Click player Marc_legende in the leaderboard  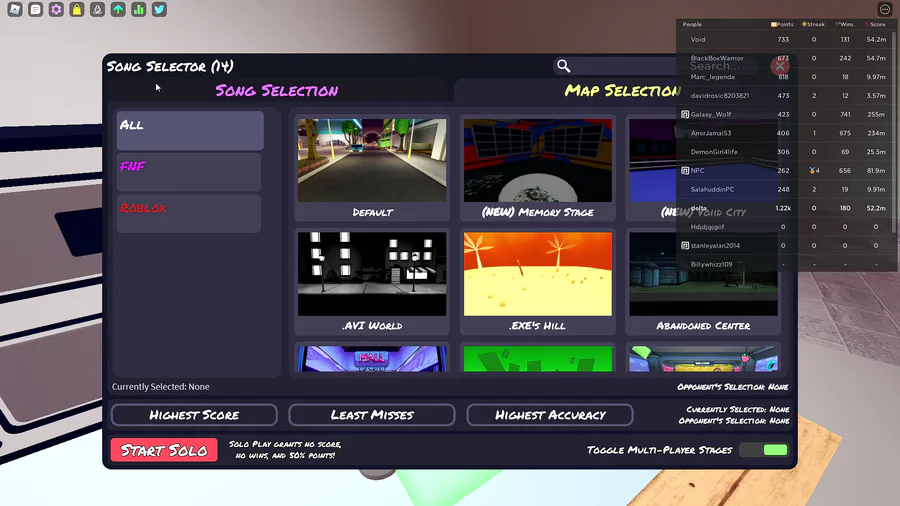point(713,77)
